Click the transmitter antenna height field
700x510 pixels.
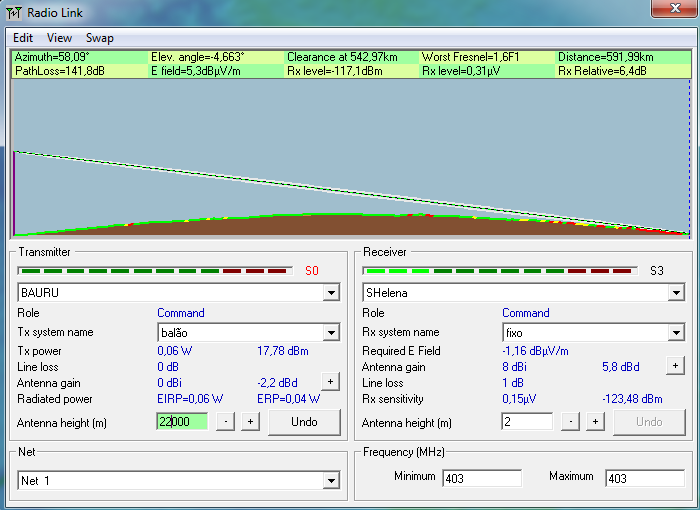(x=181, y=422)
